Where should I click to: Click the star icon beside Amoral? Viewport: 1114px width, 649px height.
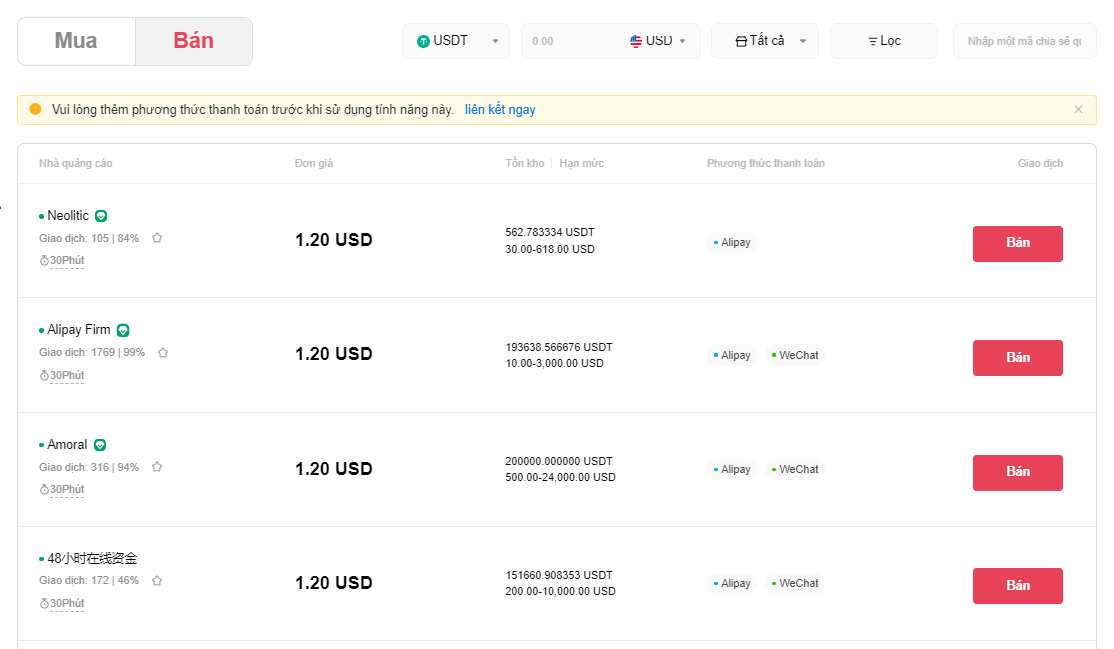[x=157, y=467]
